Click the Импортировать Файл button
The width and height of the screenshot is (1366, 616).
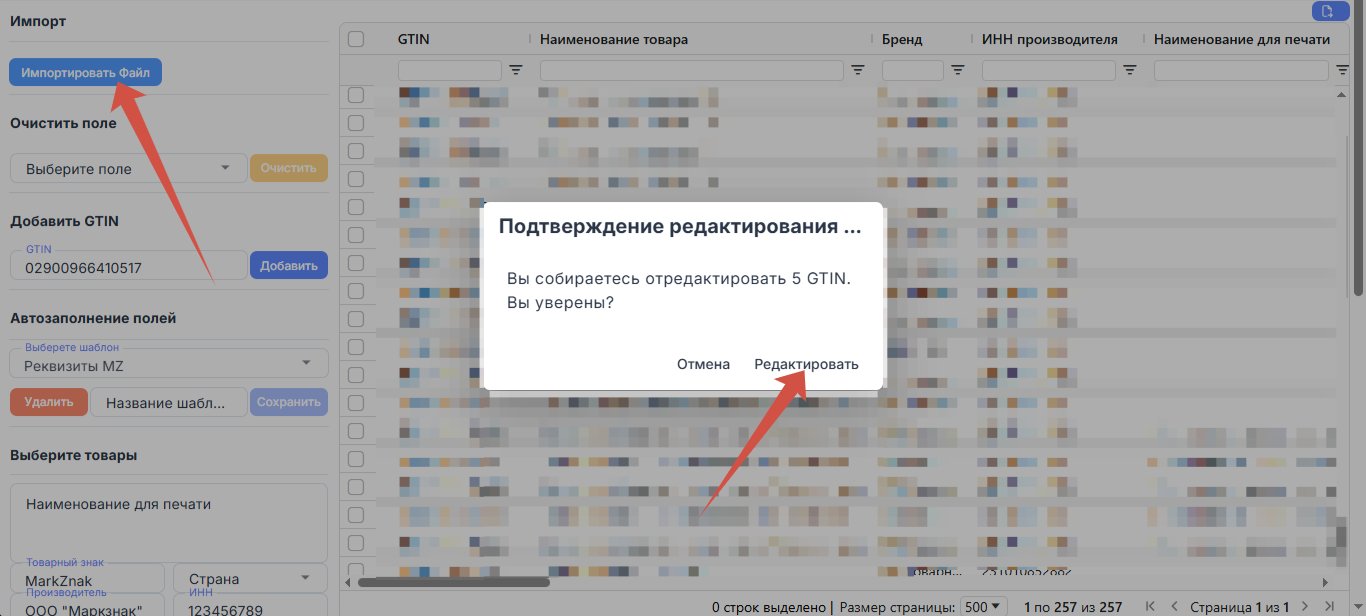[85, 73]
